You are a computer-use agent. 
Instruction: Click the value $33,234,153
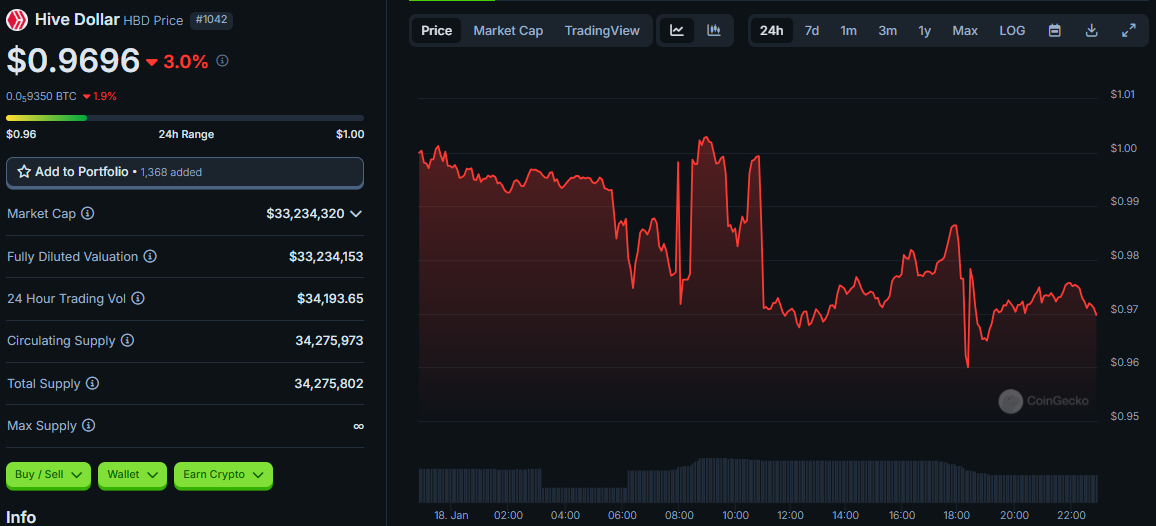[x=326, y=257]
